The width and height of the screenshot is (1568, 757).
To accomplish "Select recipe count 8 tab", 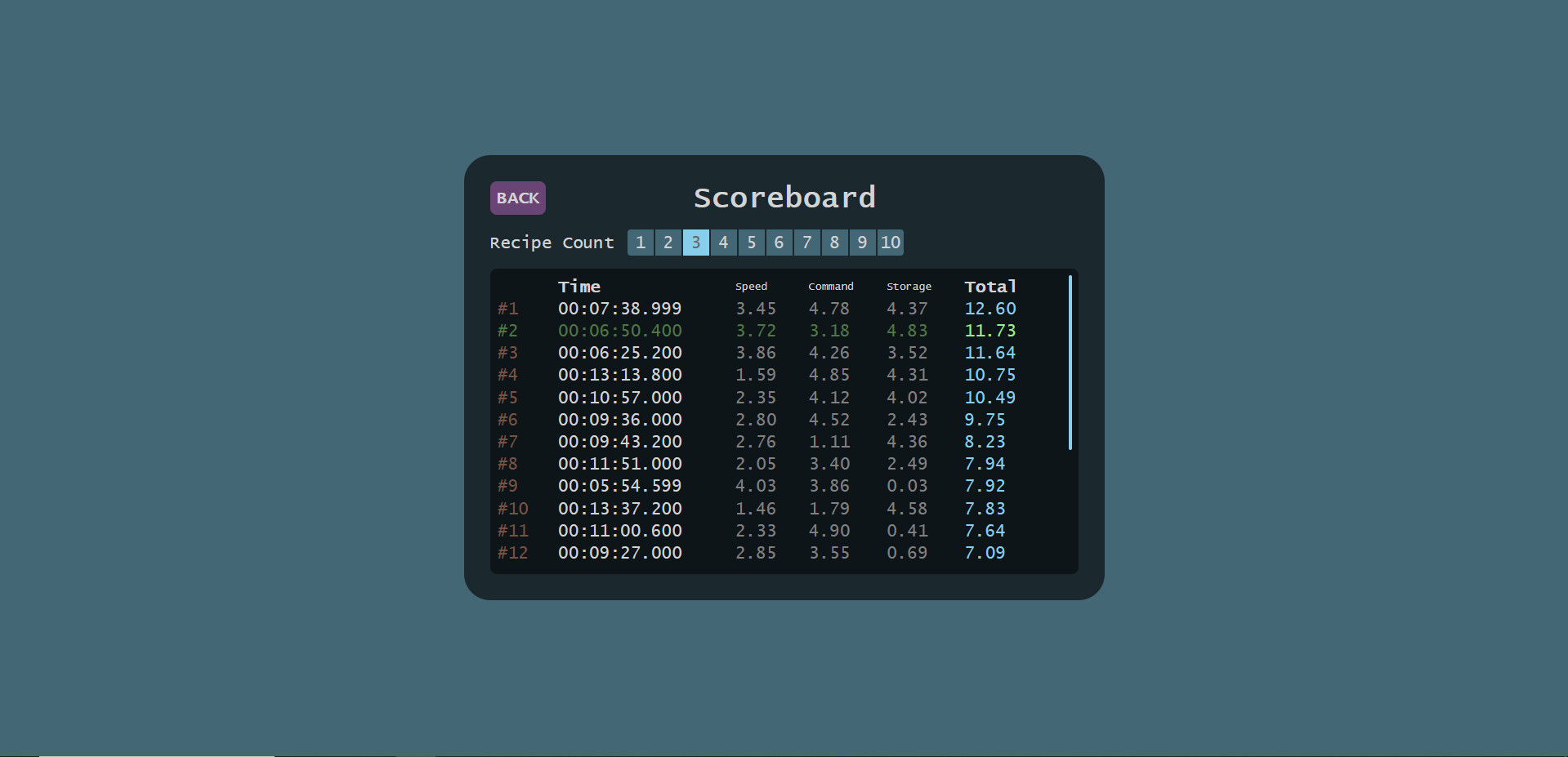I will tap(834, 243).
